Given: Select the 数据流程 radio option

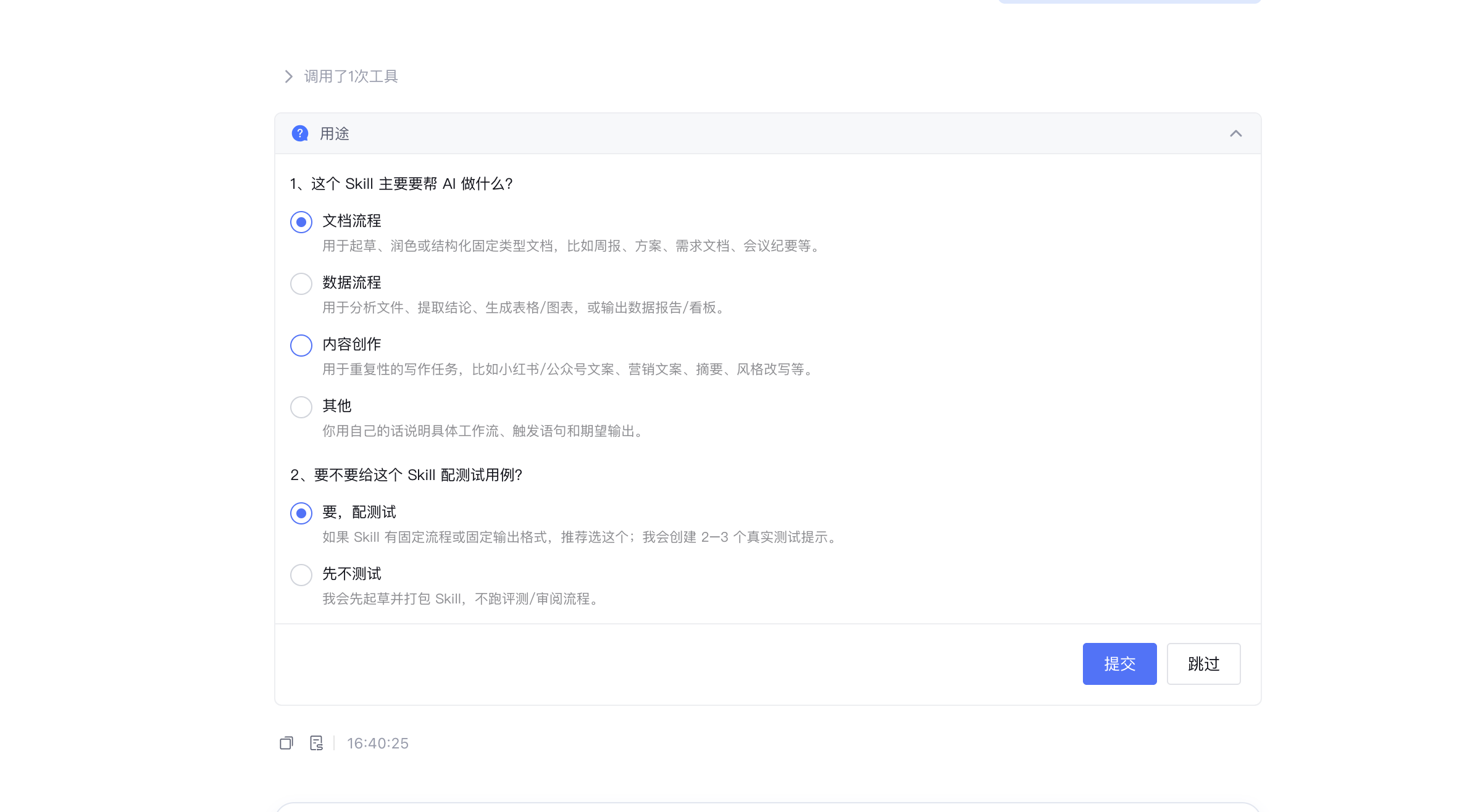Looking at the screenshot, I should coord(301,284).
